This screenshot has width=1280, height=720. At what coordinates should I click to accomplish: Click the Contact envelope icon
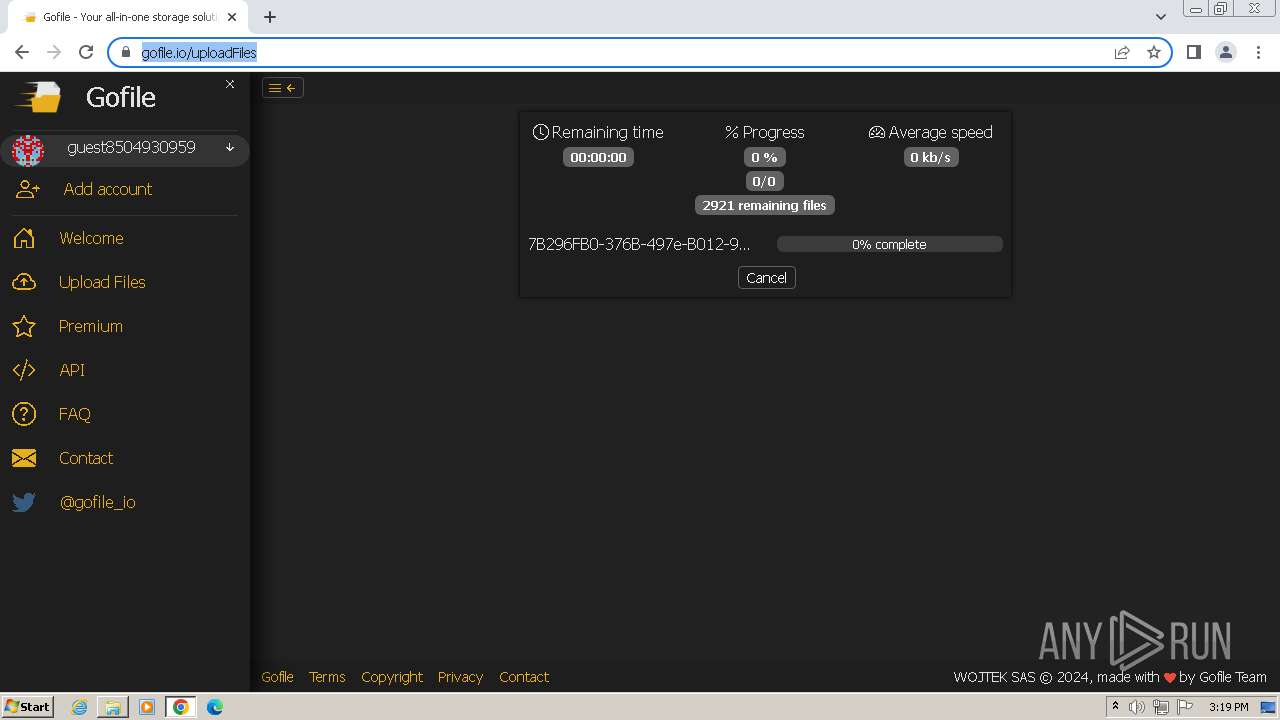point(24,458)
